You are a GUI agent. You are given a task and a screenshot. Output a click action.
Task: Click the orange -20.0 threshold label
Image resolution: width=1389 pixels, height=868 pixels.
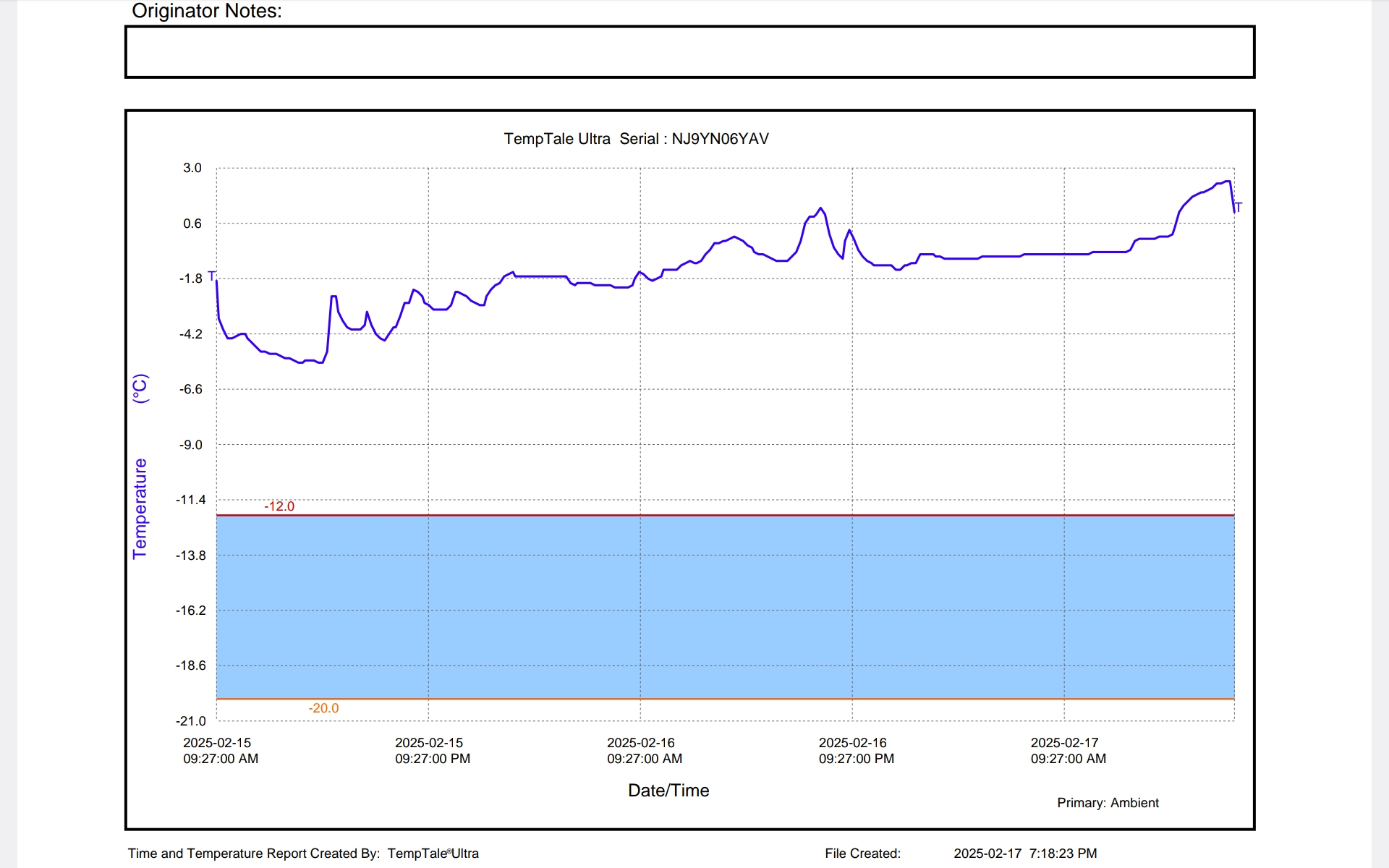(323, 708)
